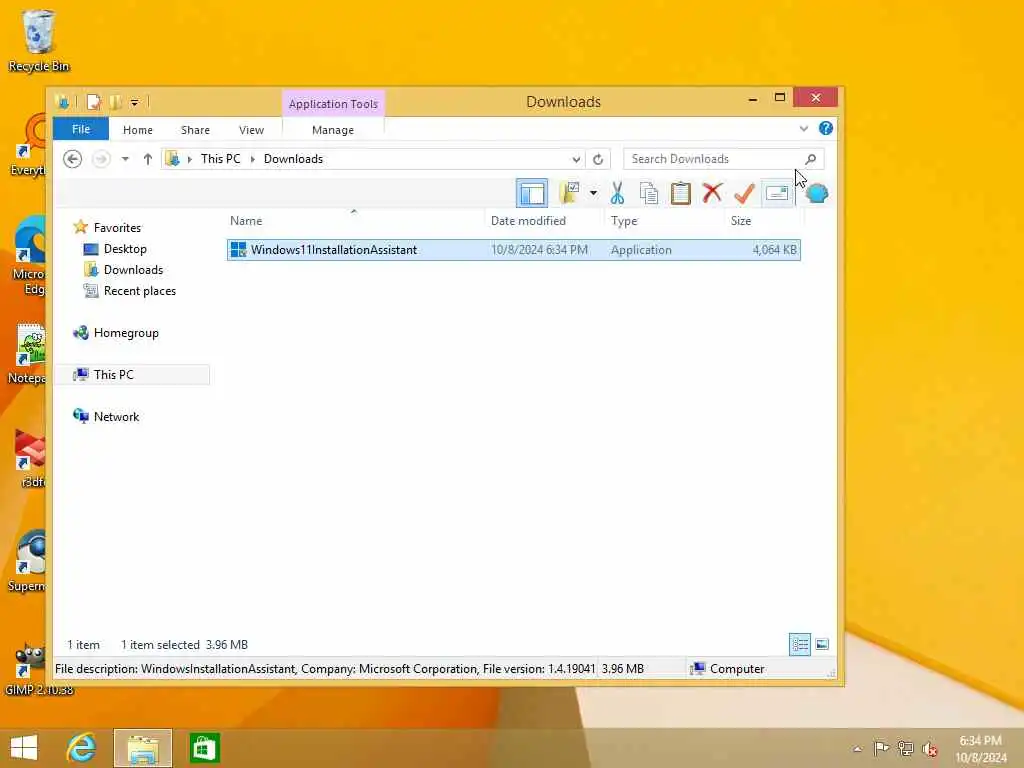The width and height of the screenshot is (1024, 768).
Task: Click the '4,064 KB' size cell
Action: (775, 250)
